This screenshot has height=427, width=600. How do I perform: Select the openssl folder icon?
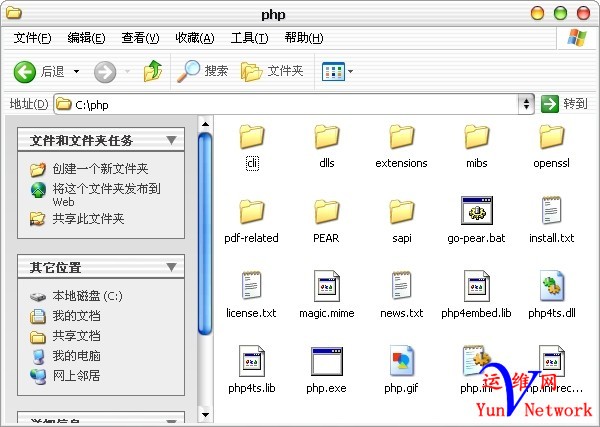pos(552,137)
